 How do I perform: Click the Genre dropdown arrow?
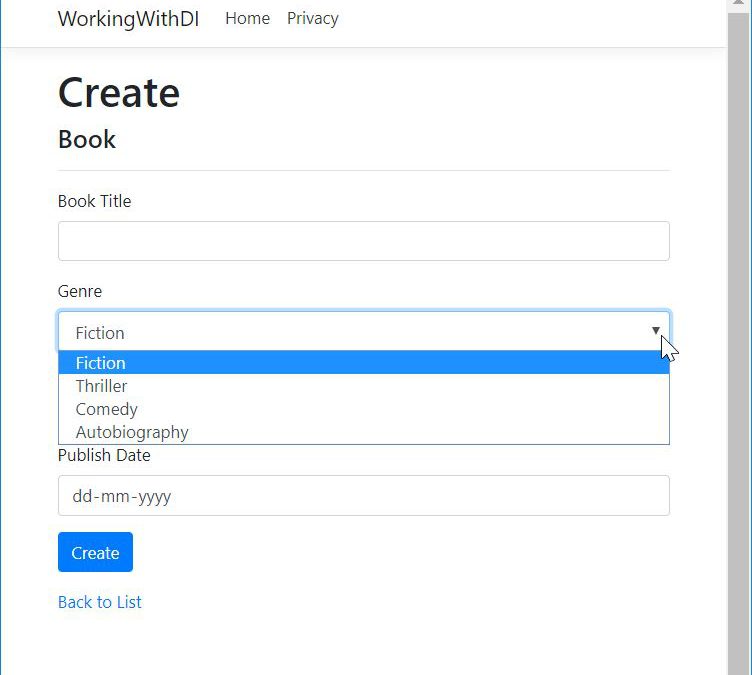tap(656, 331)
